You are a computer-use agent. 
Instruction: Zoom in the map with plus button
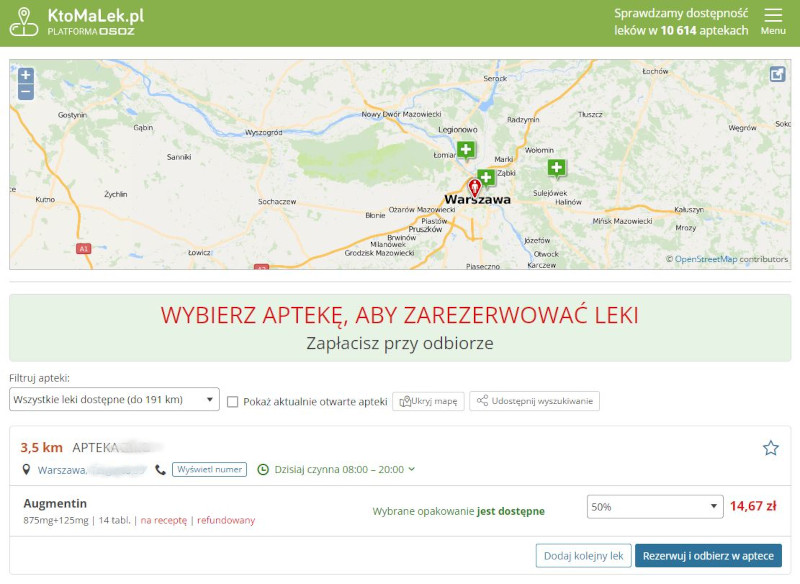[26, 75]
